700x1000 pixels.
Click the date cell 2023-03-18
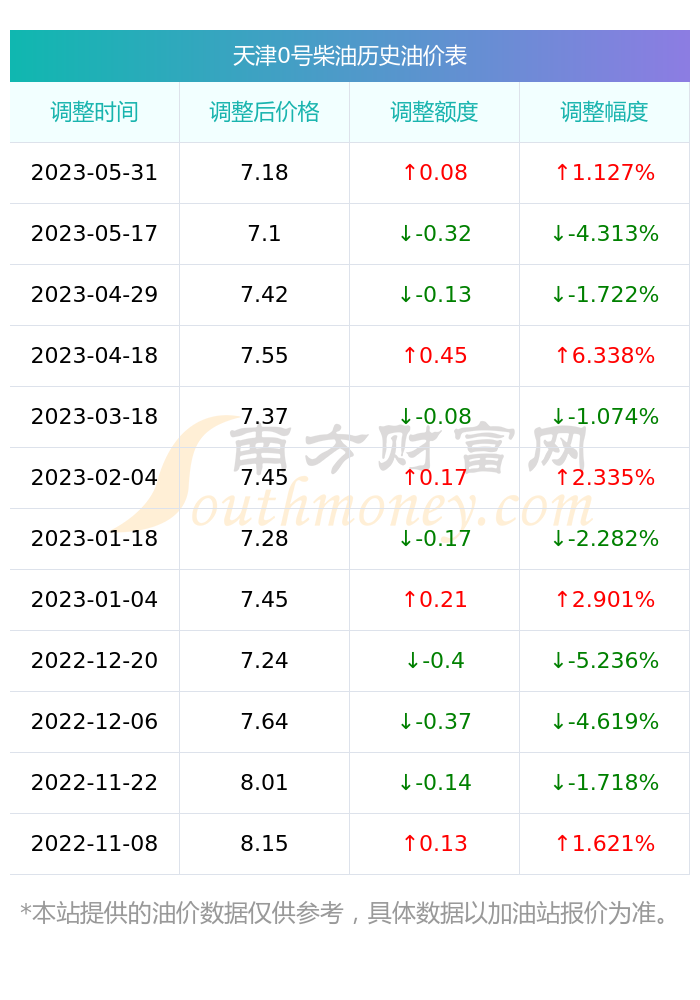coord(94,416)
